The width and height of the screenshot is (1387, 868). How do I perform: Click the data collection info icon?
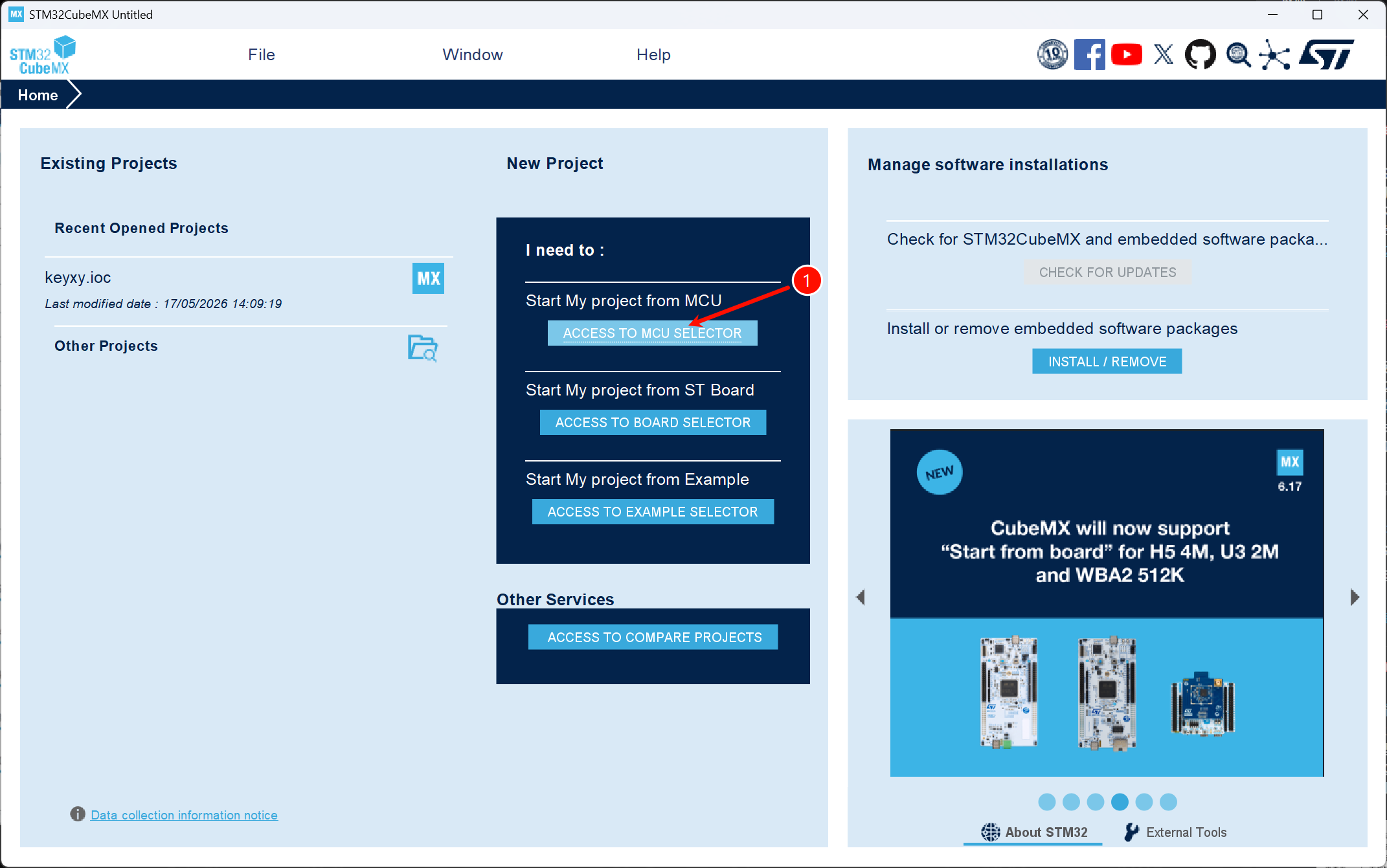tap(78, 814)
